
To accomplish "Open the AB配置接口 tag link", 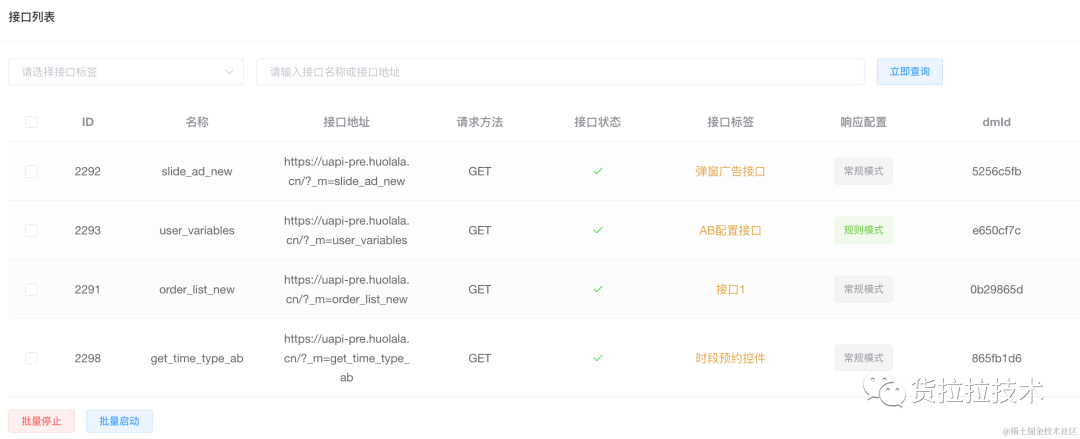I will pos(730,230).
